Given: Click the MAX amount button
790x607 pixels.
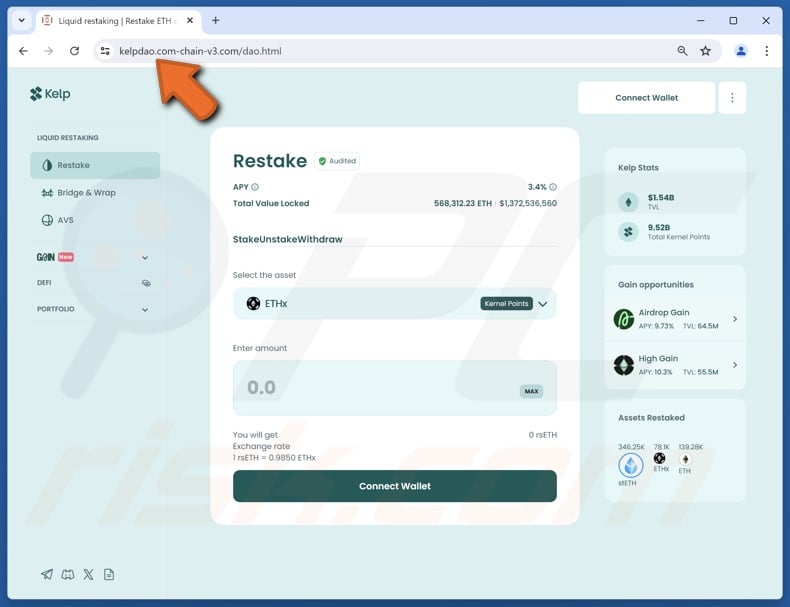Looking at the screenshot, I should (531, 391).
